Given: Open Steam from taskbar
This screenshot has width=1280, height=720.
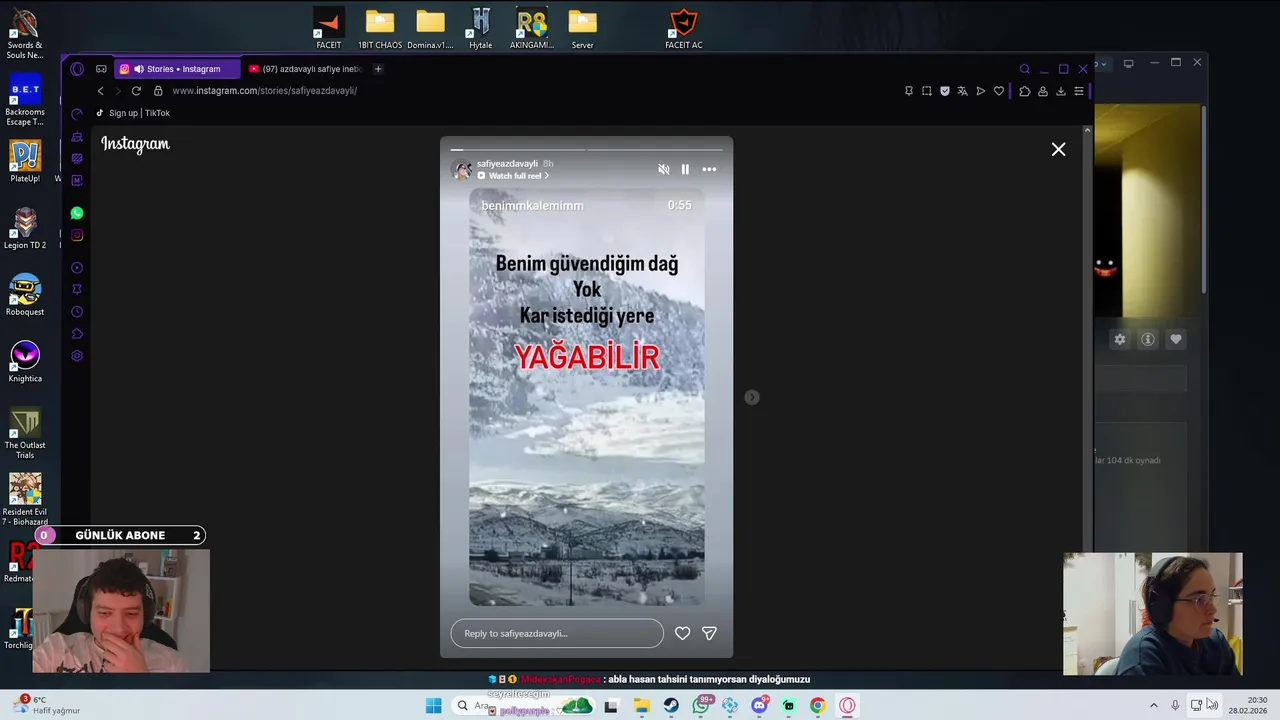Looking at the screenshot, I should click(x=671, y=706).
